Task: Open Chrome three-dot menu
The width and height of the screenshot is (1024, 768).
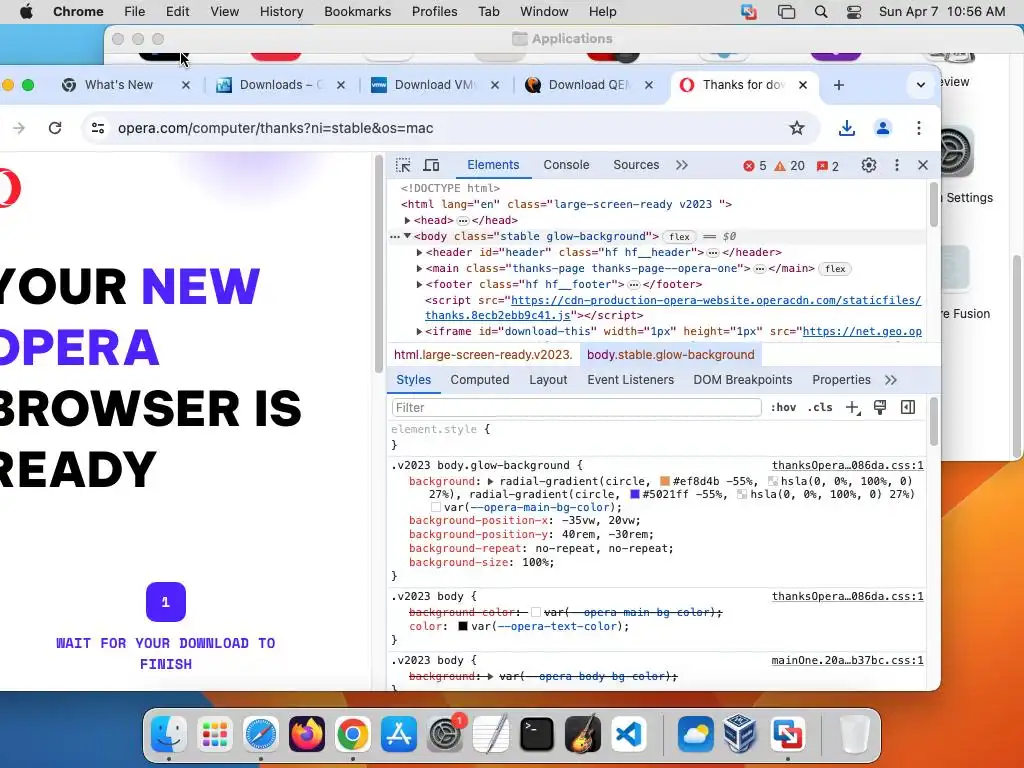Action: coord(919,128)
